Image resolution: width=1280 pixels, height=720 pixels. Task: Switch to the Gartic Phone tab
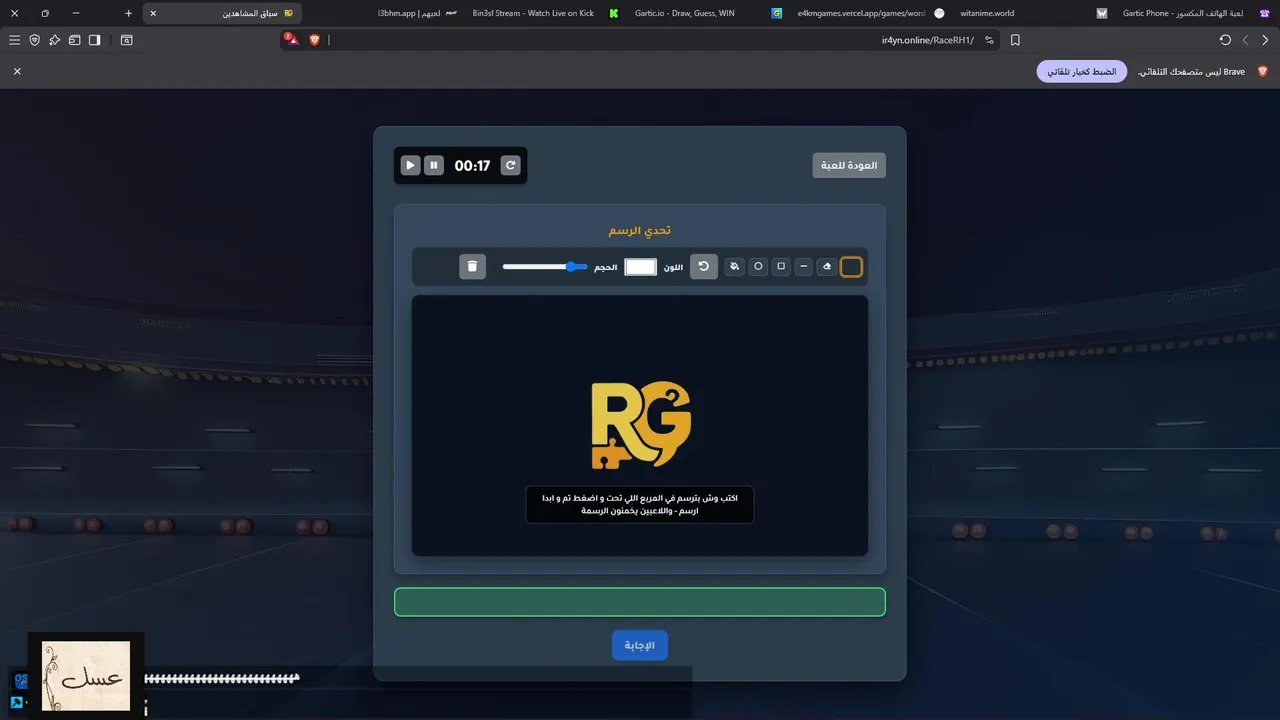[x=1195, y=13]
